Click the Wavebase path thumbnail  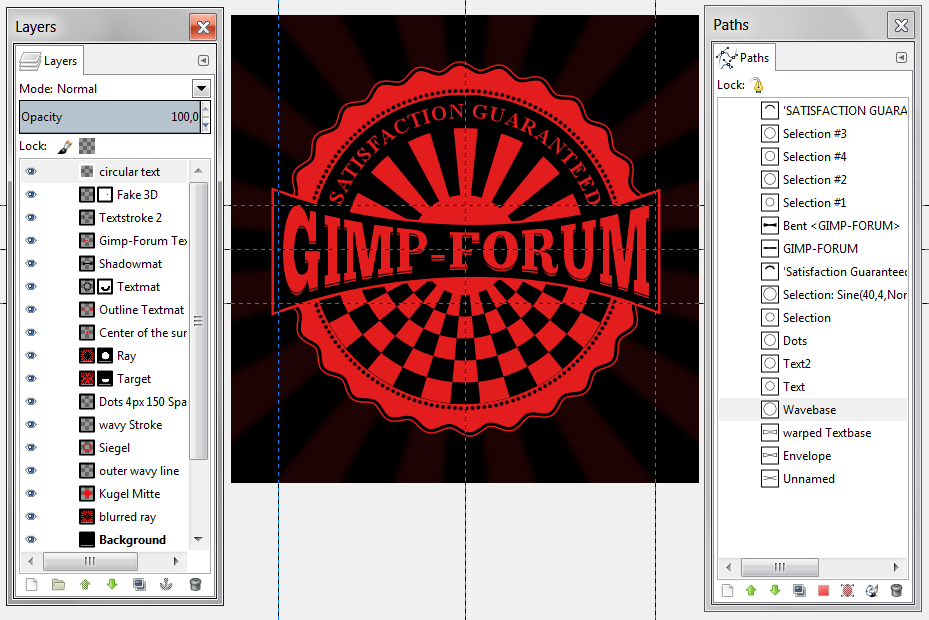coord(770,410)
